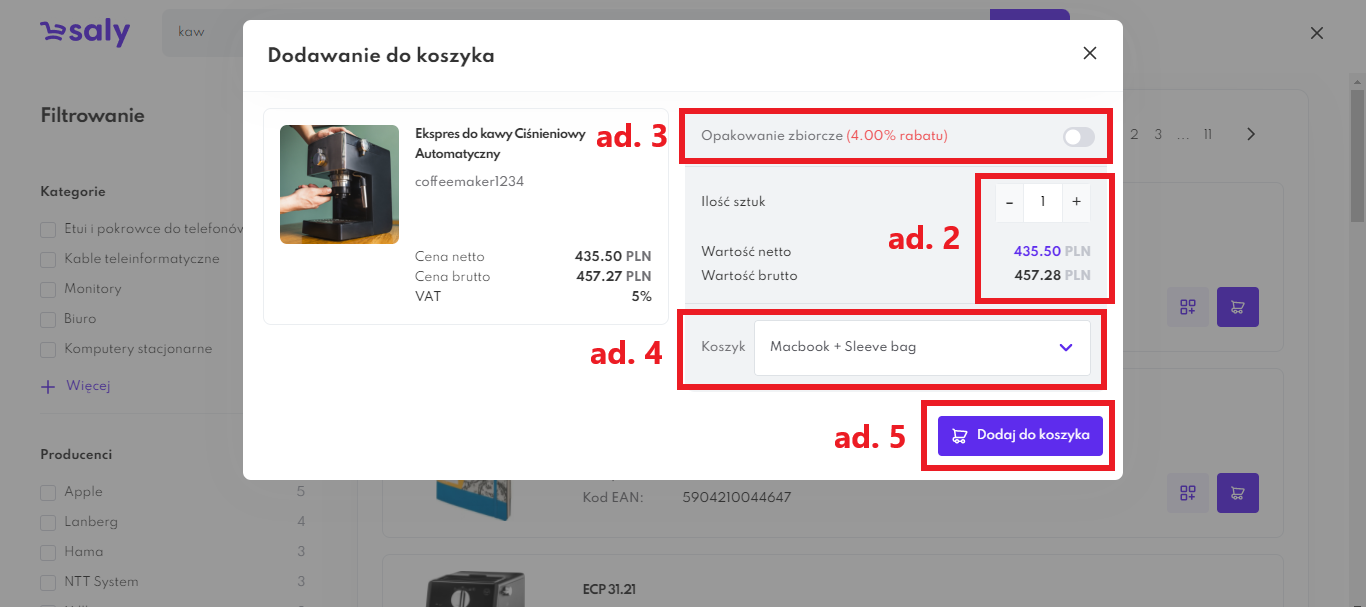The width and height of the screenshot is (1366, 607).
Task: Close the Dodawanie do koszyka dialog
Action: click(x=1090, y=53)
